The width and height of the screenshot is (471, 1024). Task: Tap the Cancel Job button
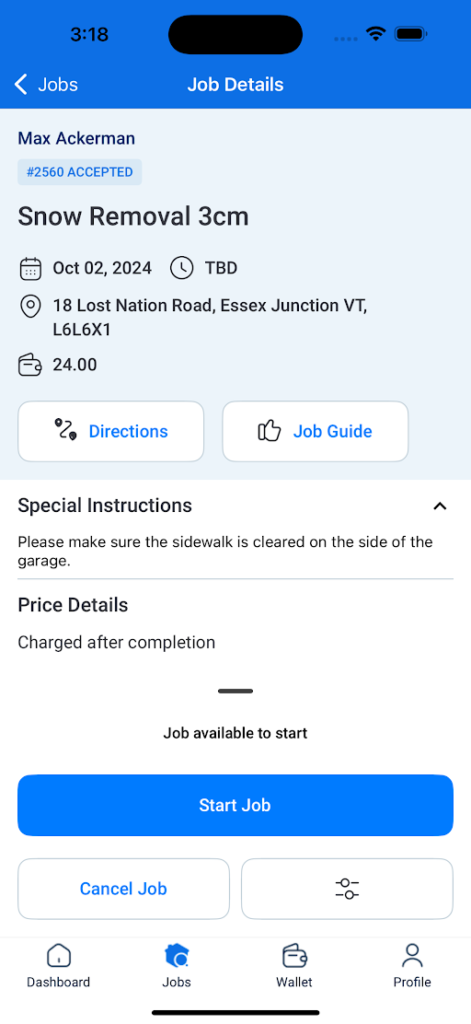[x=123, y=889]
